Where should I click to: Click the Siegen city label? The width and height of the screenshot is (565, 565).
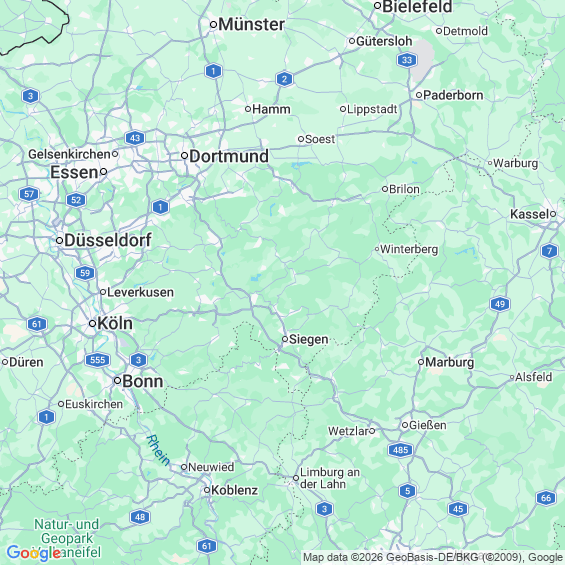(309, 339)
